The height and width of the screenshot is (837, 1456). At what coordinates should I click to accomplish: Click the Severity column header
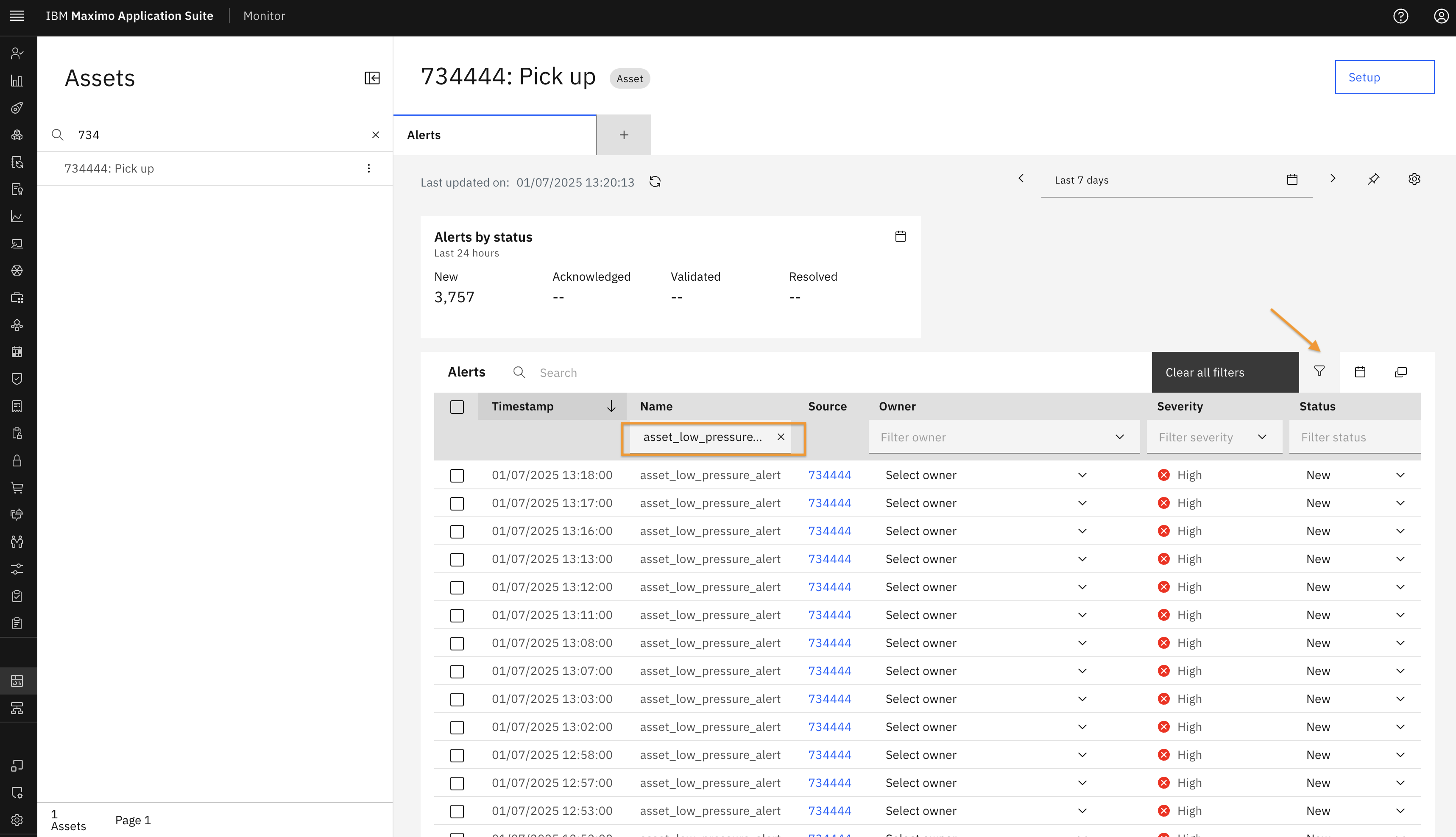[x=1180, y=407]
